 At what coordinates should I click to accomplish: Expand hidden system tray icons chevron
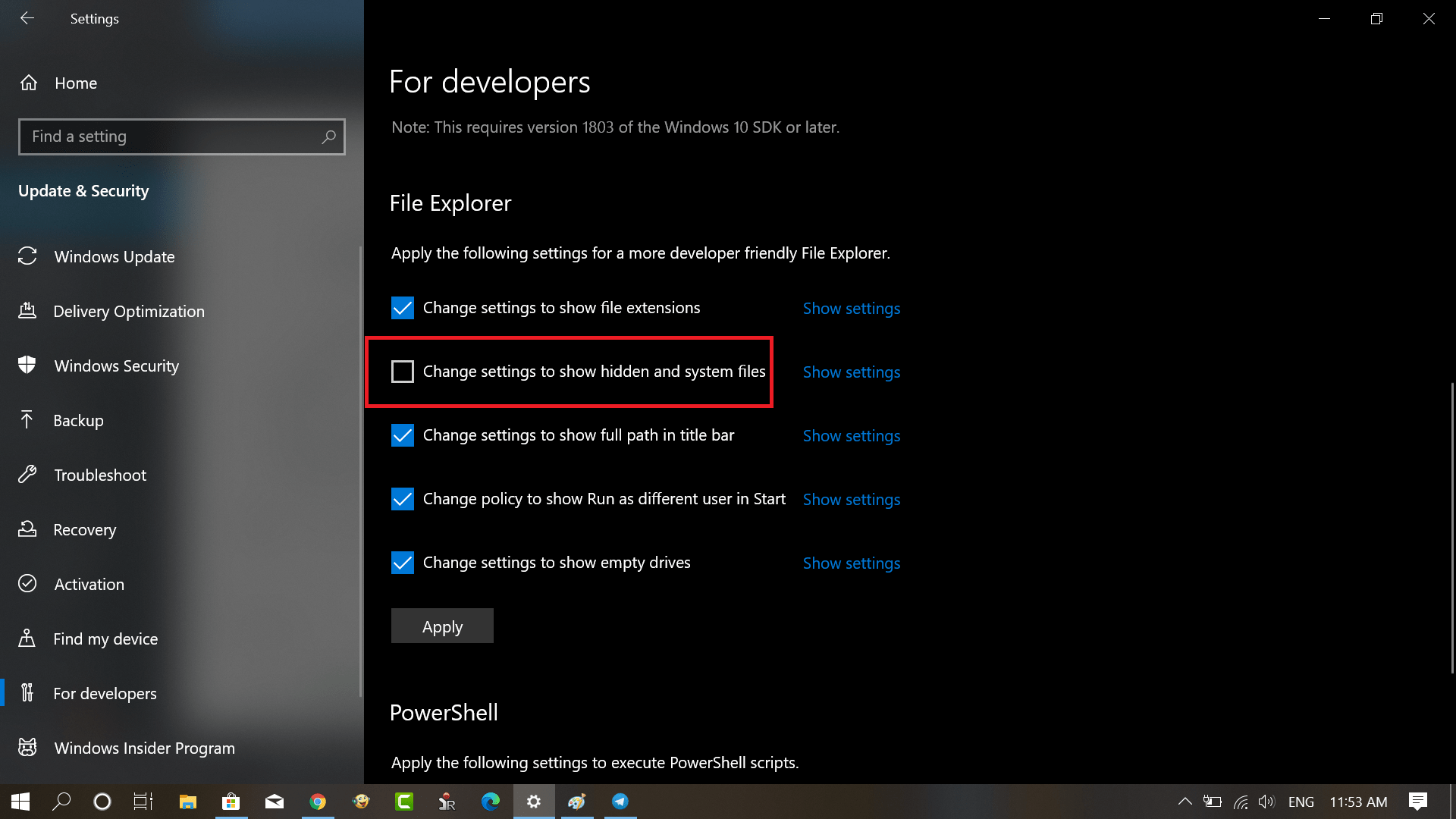click(x=1185, y=802)
